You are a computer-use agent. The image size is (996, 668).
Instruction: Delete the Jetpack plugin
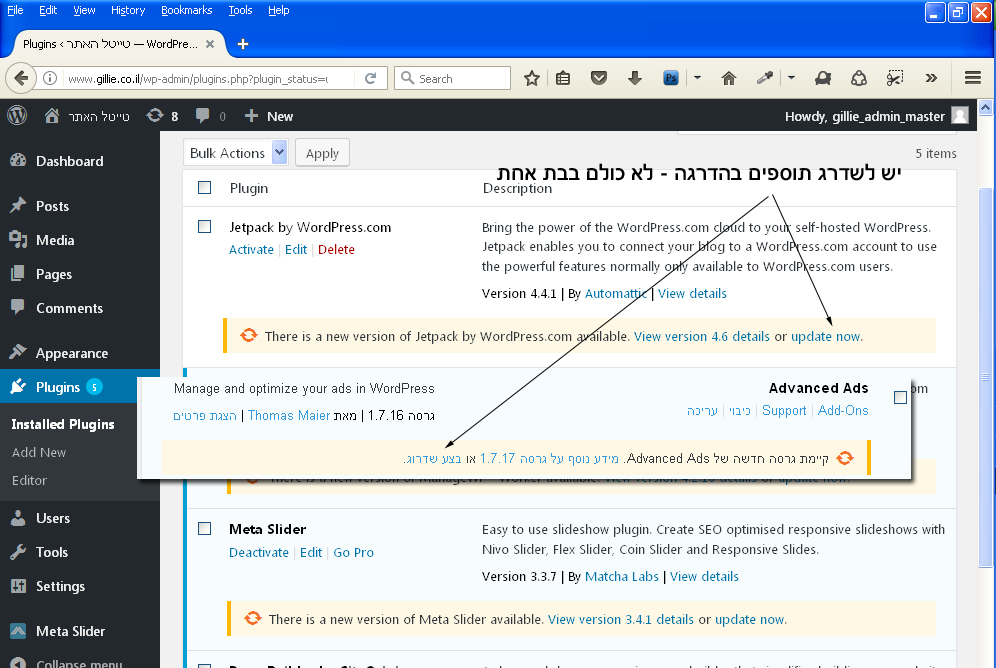click(336, 250)
